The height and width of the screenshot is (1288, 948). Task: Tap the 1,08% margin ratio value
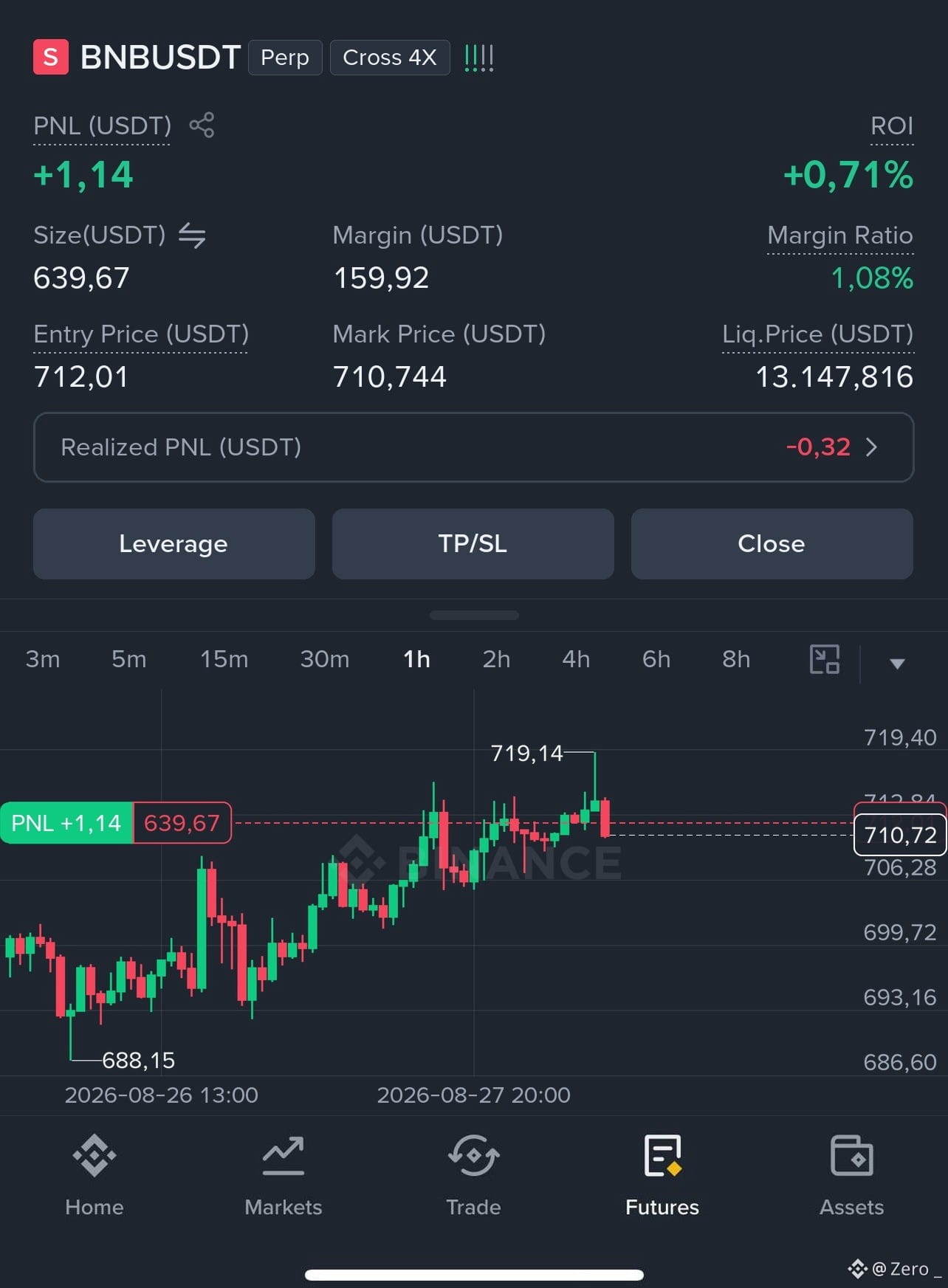click(873, 278)
